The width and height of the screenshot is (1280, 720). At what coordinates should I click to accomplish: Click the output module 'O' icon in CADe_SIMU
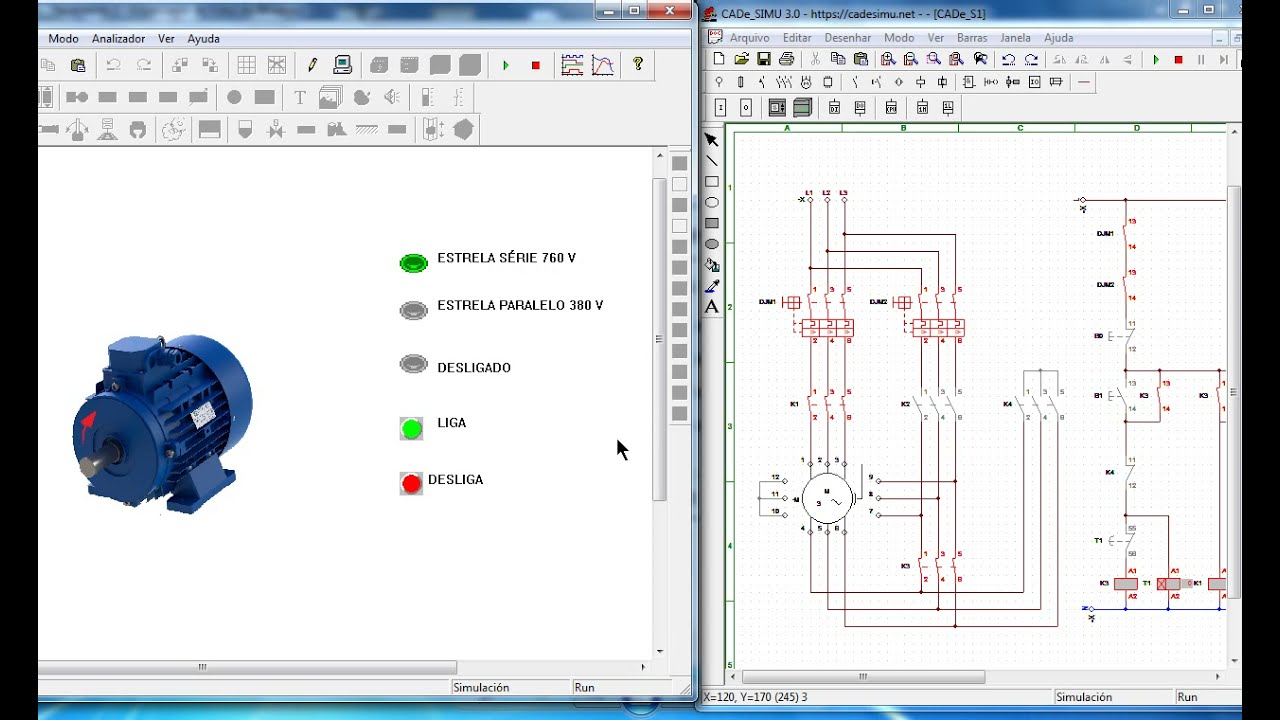(x=745, y=107)
